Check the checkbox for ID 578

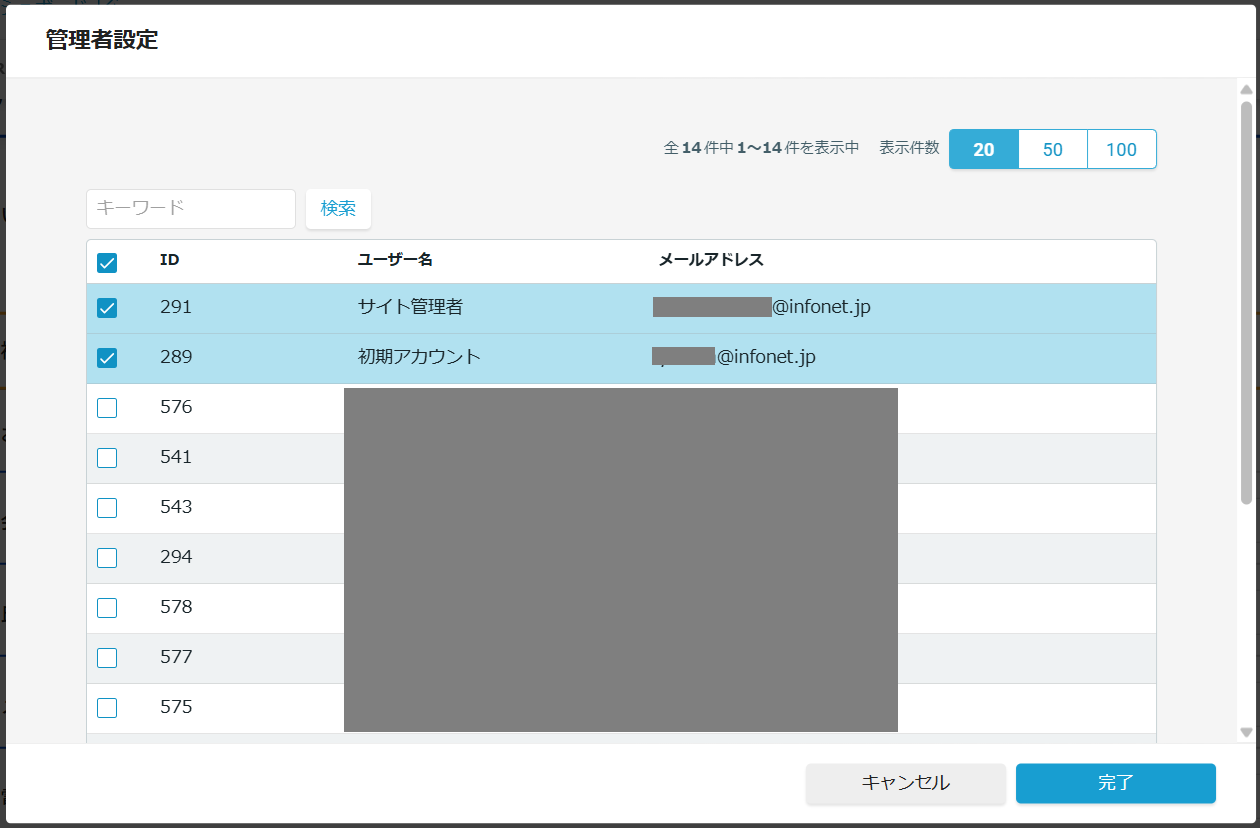pos(107,608)
